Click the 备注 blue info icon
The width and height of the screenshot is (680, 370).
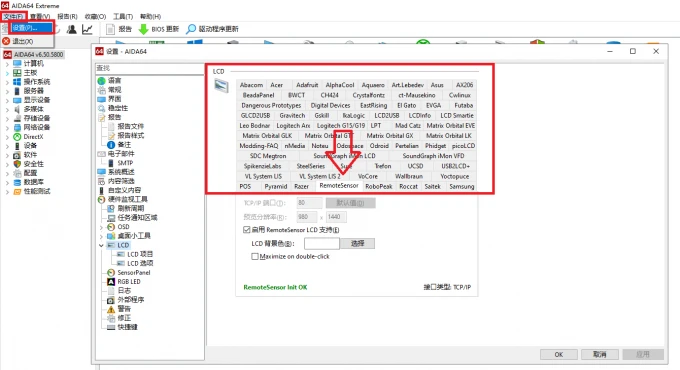coord(111,144)
